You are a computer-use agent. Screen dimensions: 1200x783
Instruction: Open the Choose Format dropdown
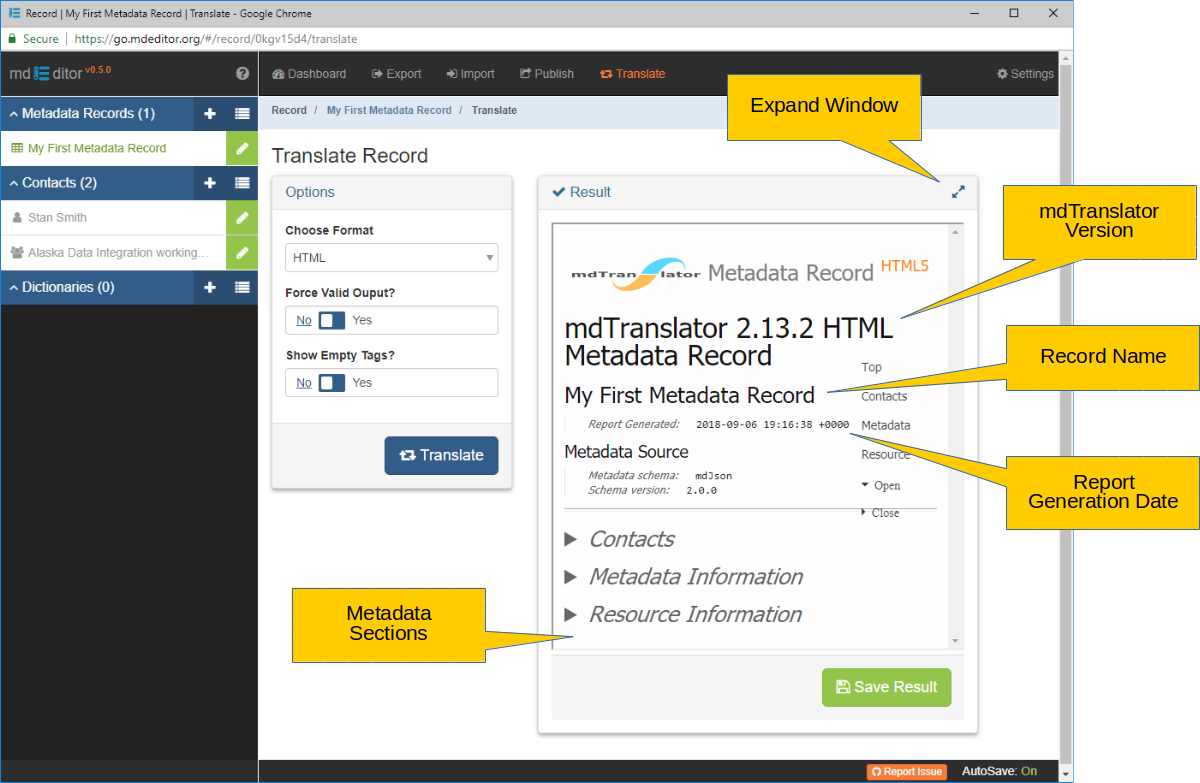pos(391,258)
